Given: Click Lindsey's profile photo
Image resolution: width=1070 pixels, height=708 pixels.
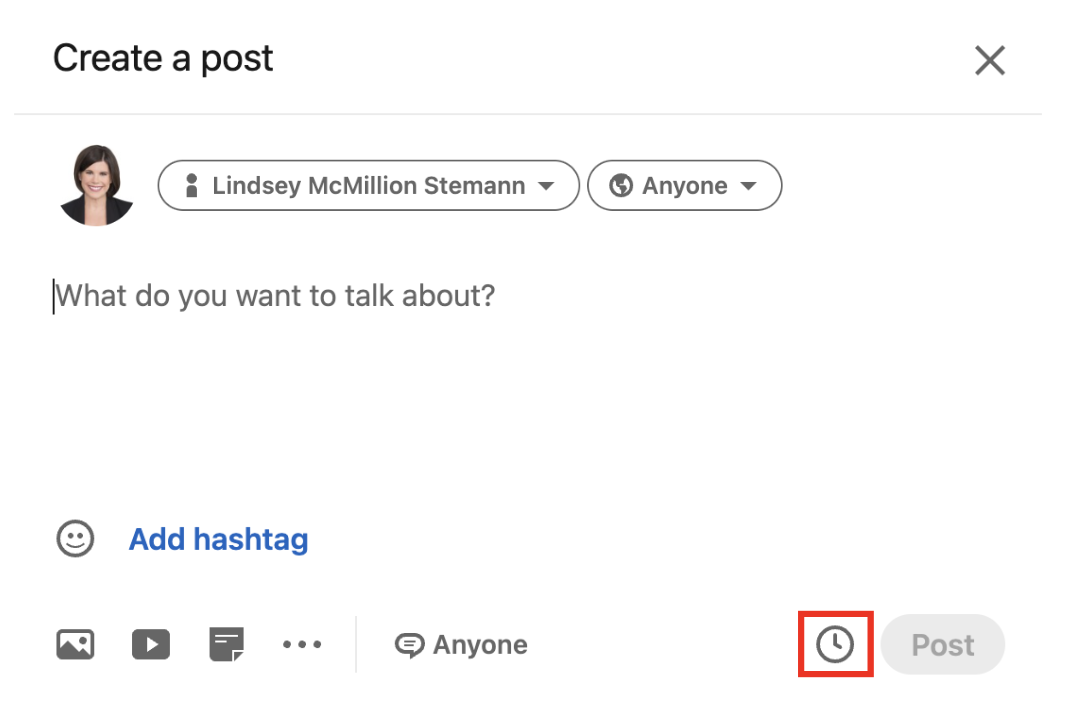Looking at the screenshot, I should [x=96, y=186].
